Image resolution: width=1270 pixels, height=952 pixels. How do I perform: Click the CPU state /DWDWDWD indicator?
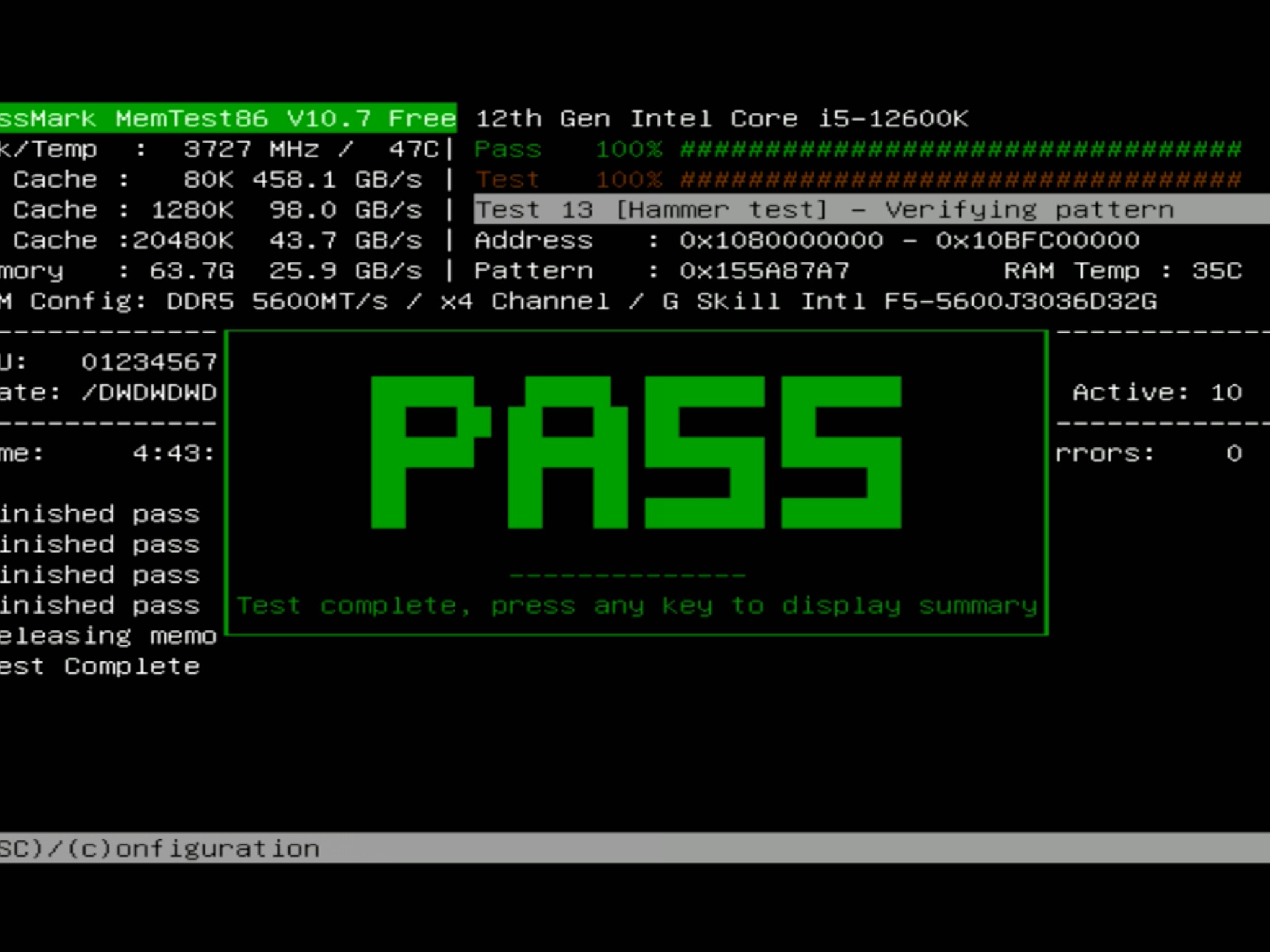[149, 392]
